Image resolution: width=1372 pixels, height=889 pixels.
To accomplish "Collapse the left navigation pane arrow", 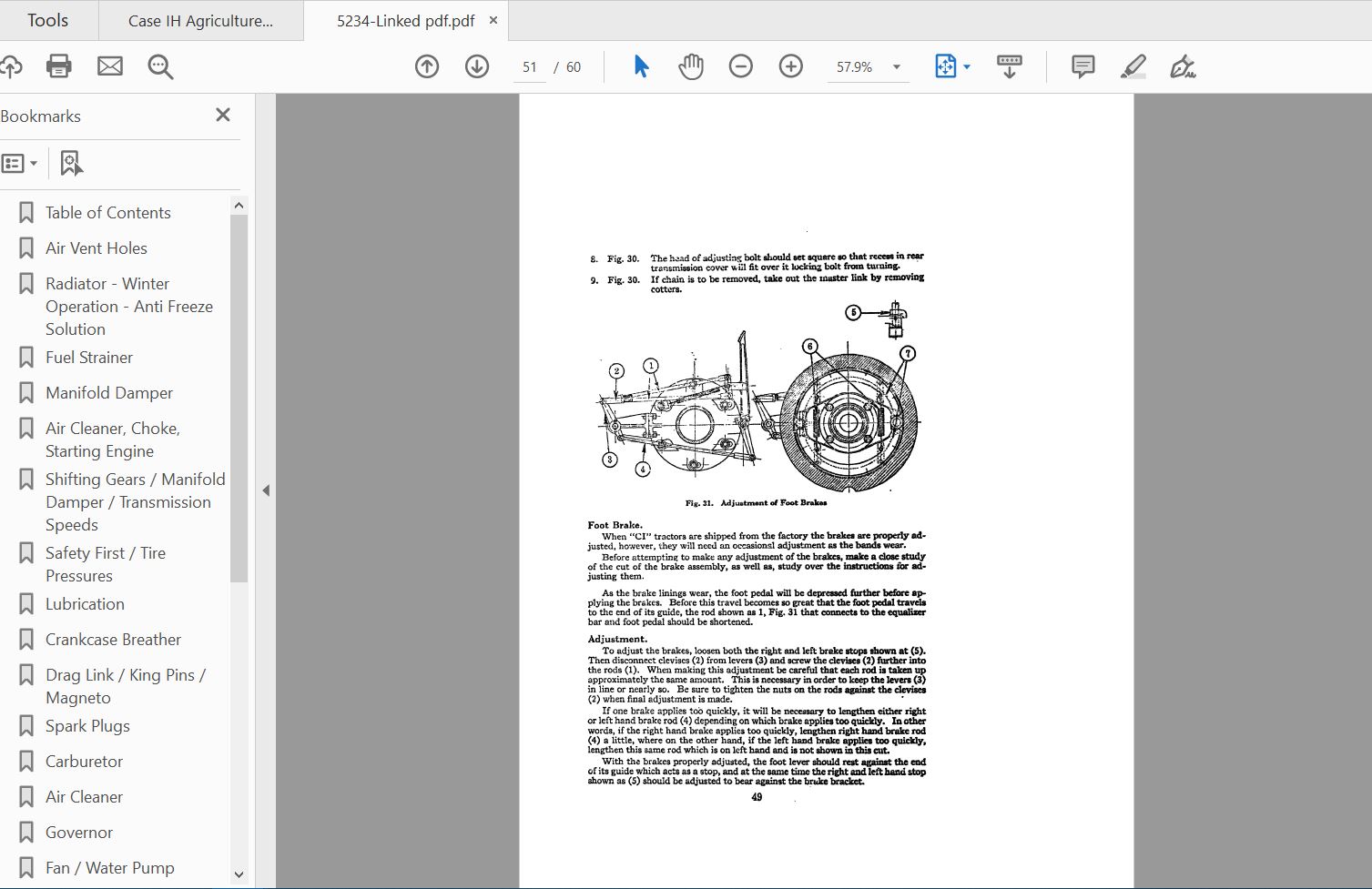I will coord(266,490).
